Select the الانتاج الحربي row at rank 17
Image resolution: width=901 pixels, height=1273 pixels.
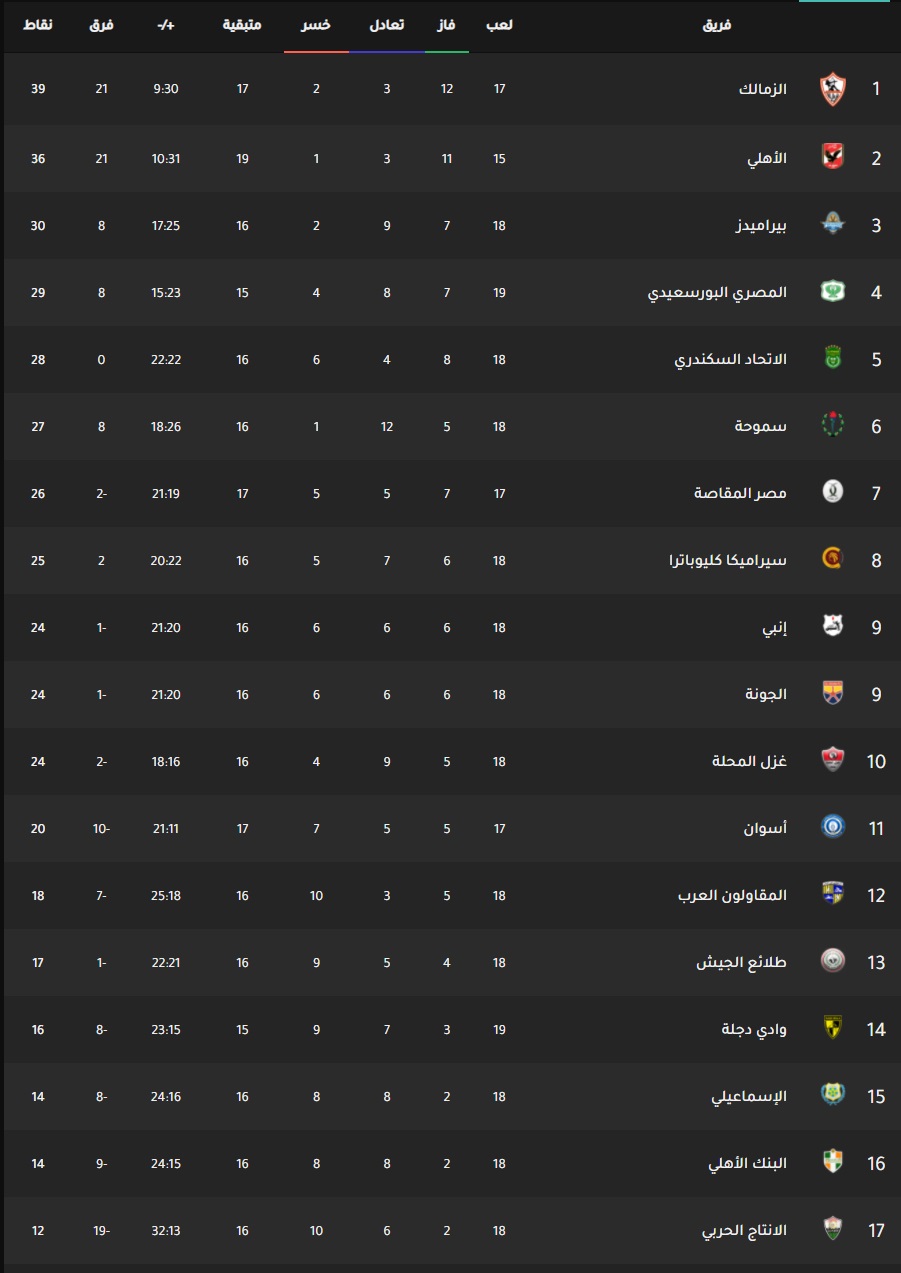[450, 1230]
